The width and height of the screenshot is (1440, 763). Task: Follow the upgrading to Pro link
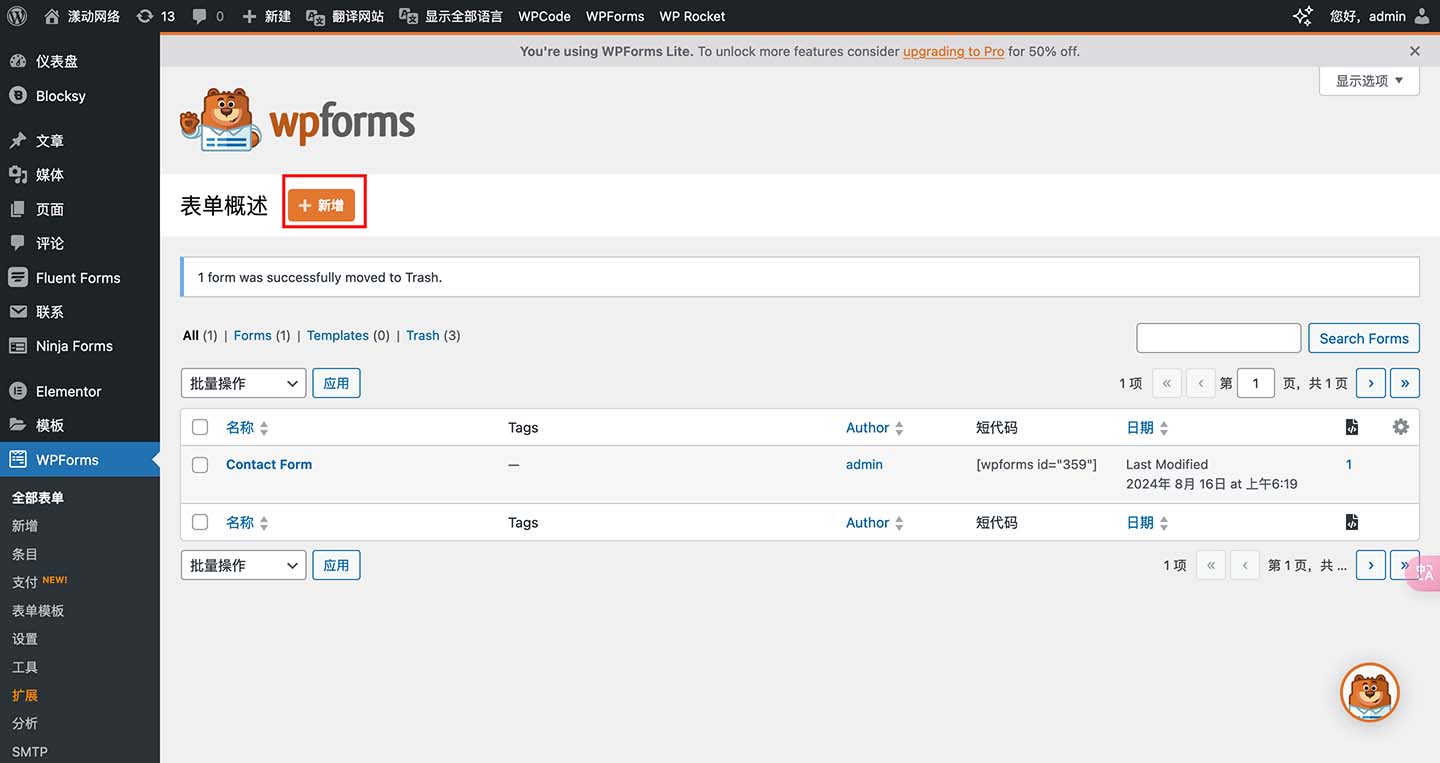(953, 51)
